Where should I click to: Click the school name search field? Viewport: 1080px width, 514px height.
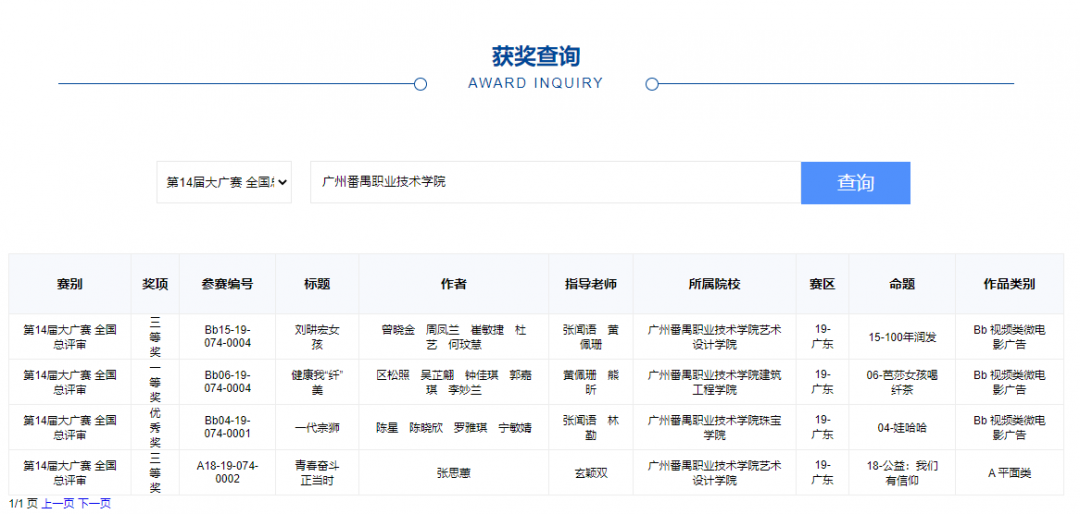555,182
